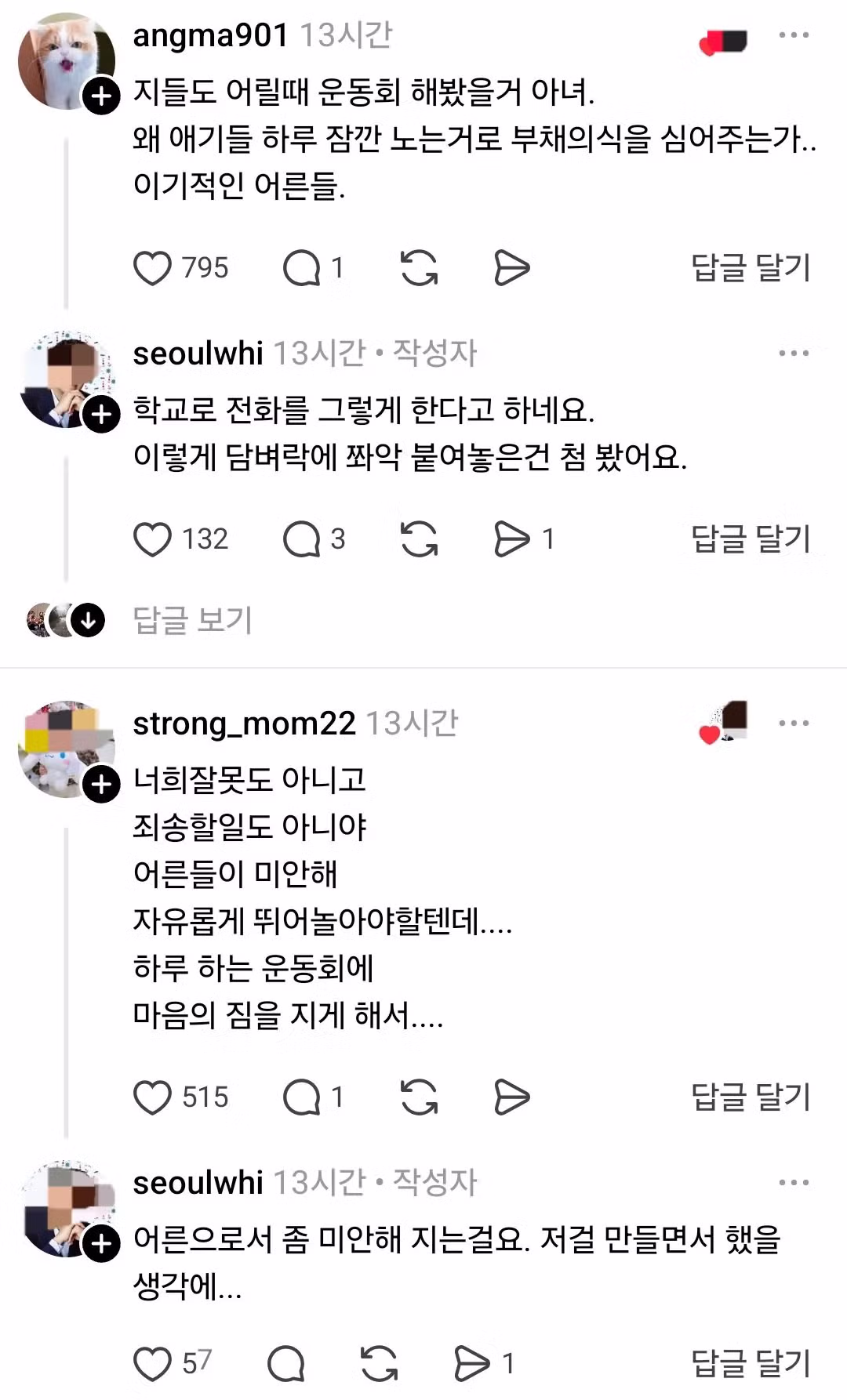
Task: Open the share icon under seoulwhi's first comment
Action: point(510,538)
